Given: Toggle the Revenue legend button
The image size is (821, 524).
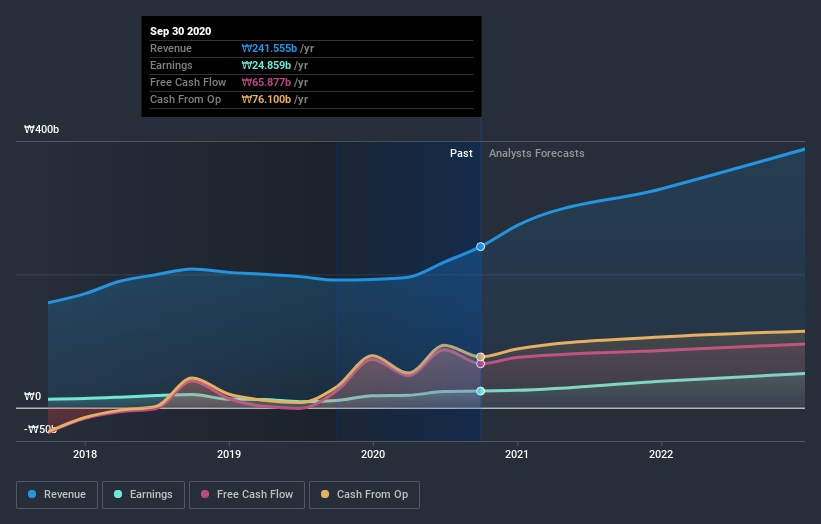Looking at the screenshot, I should pos(57,495).
